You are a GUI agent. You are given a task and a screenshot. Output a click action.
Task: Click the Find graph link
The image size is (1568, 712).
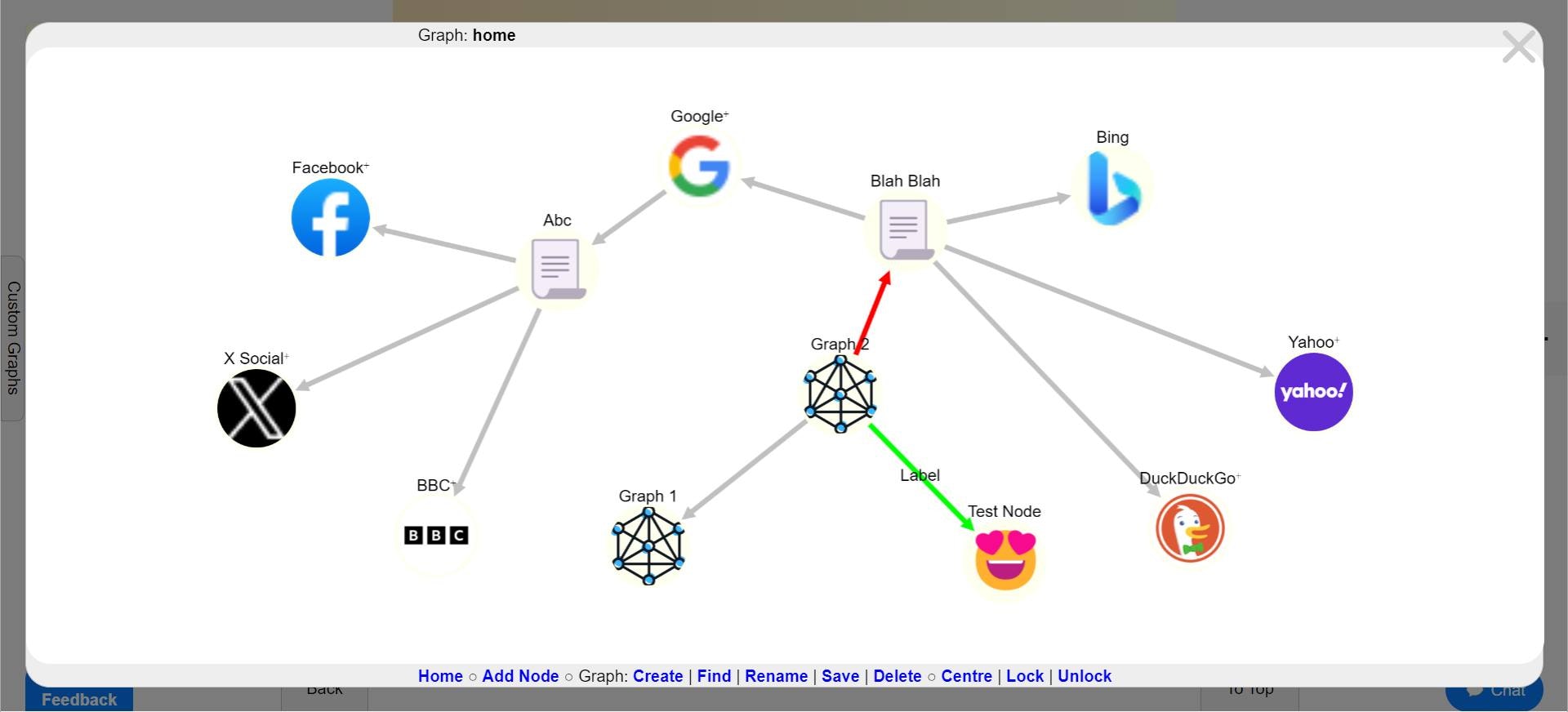tap(714, 676)
